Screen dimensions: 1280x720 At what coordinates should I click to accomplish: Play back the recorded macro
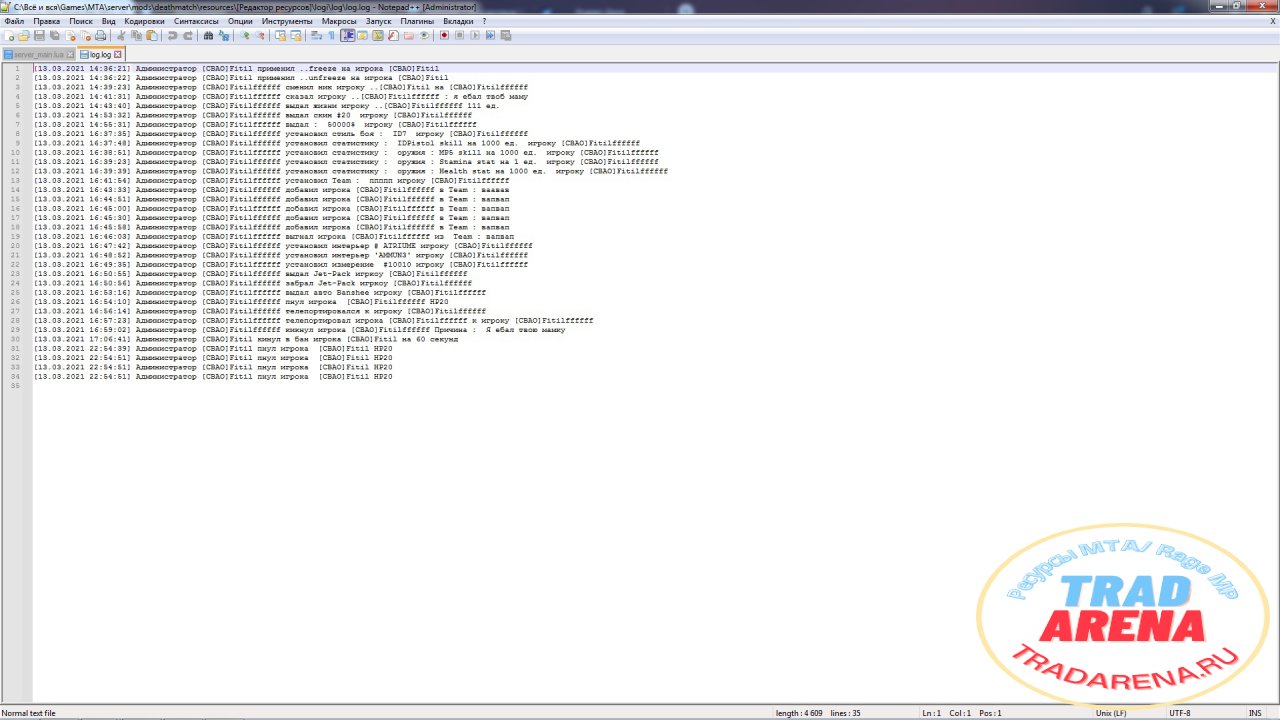coord(474,35)
